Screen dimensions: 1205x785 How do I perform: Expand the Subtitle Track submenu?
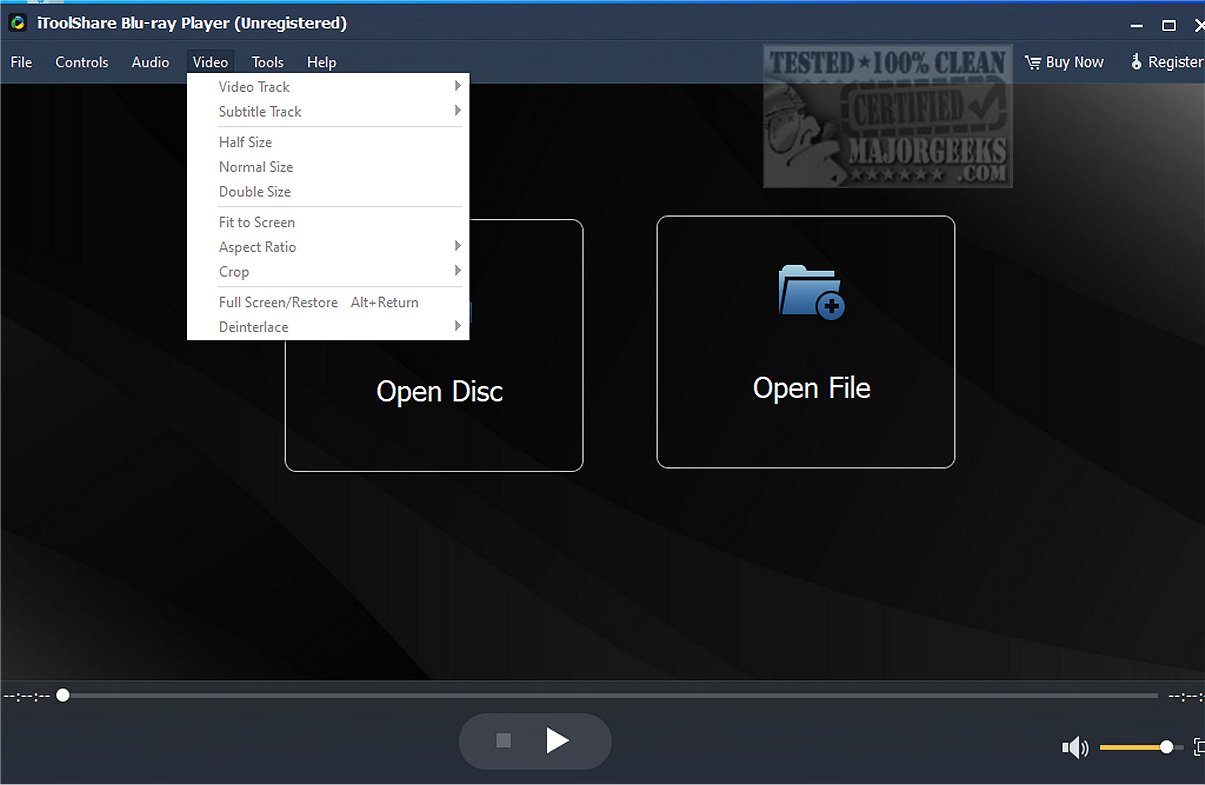[x=328, y=112]
